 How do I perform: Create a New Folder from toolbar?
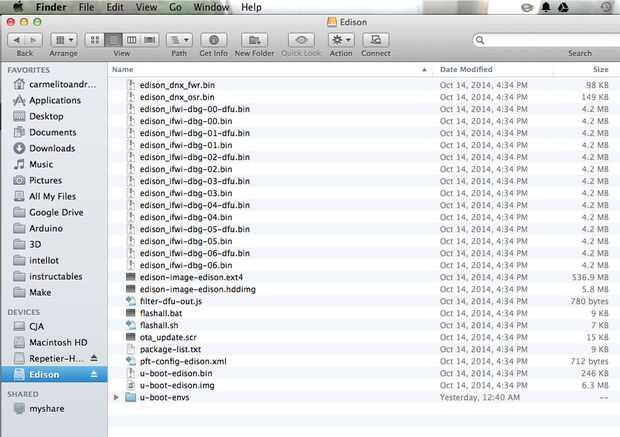[x=254, y=40]
